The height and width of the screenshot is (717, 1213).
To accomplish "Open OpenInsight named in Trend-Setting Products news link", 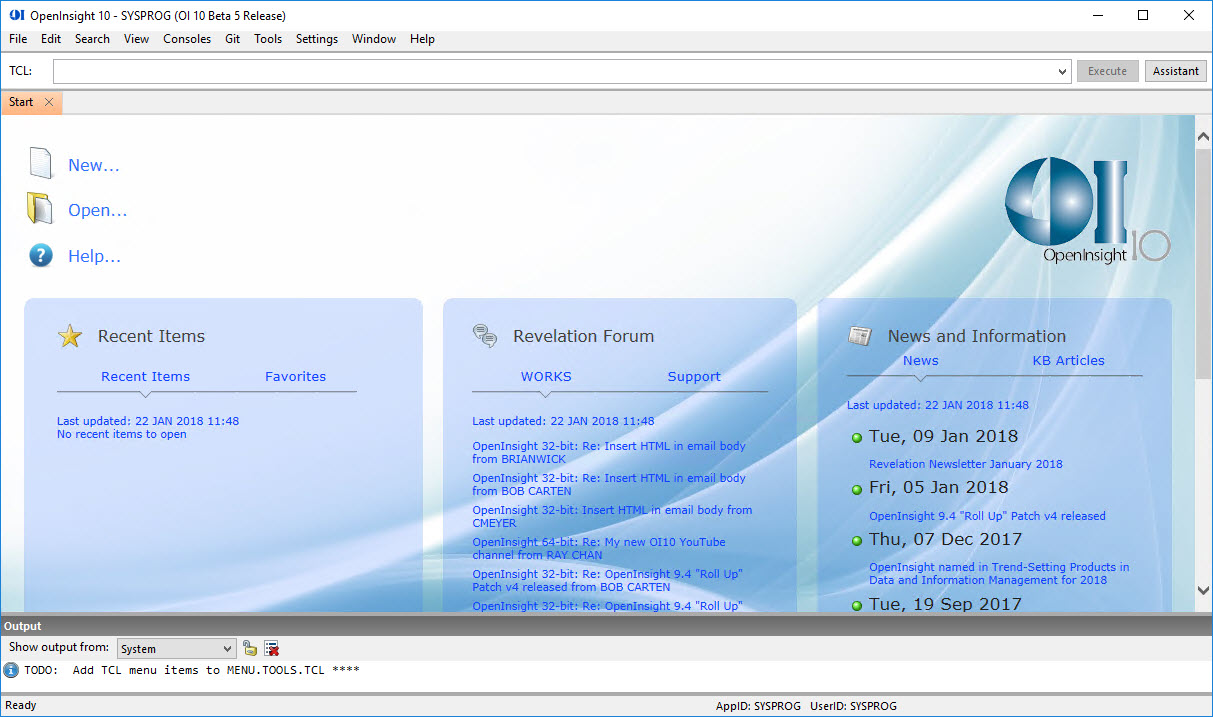I will click(999, 573).
